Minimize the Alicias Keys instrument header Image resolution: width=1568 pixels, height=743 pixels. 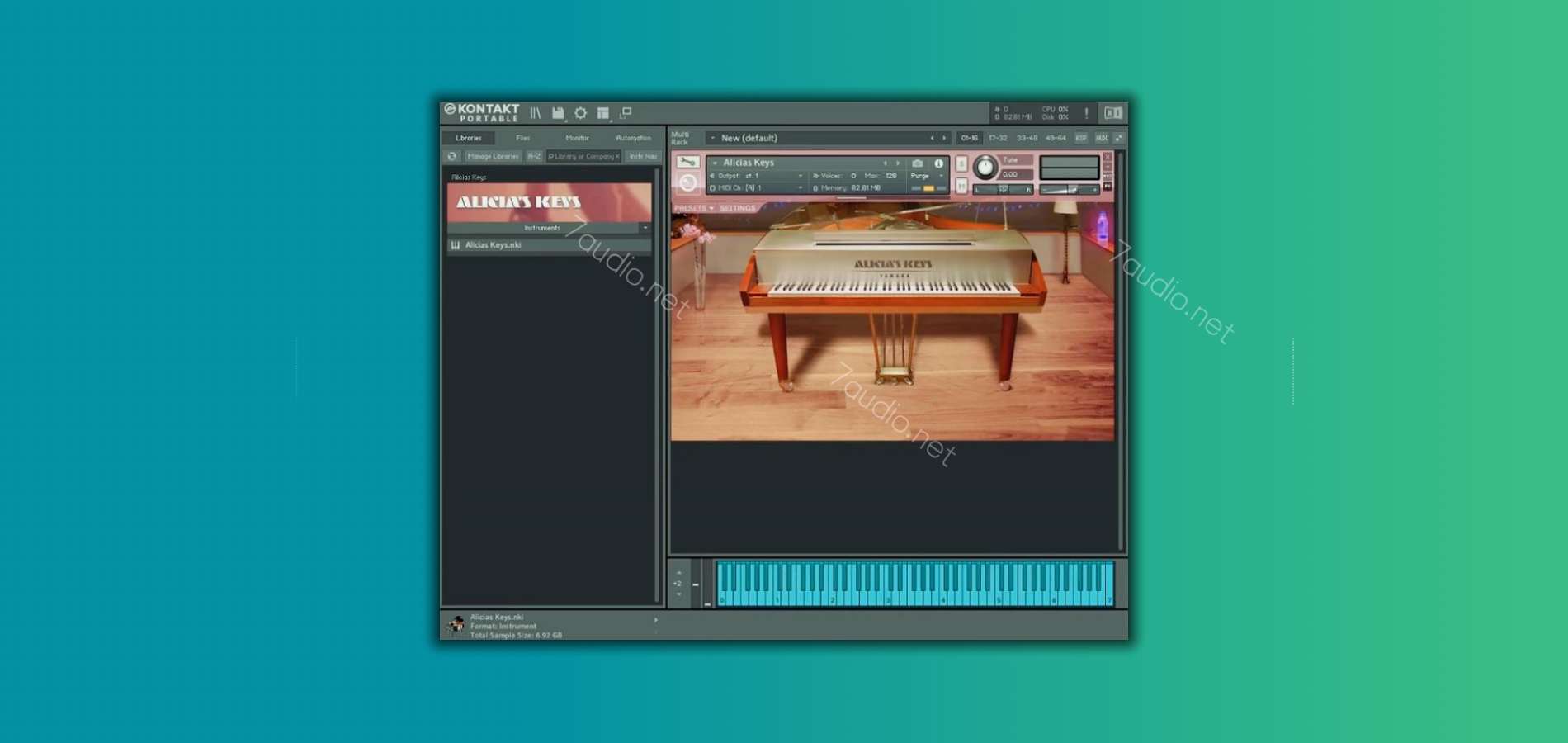tap(1108, 167)
